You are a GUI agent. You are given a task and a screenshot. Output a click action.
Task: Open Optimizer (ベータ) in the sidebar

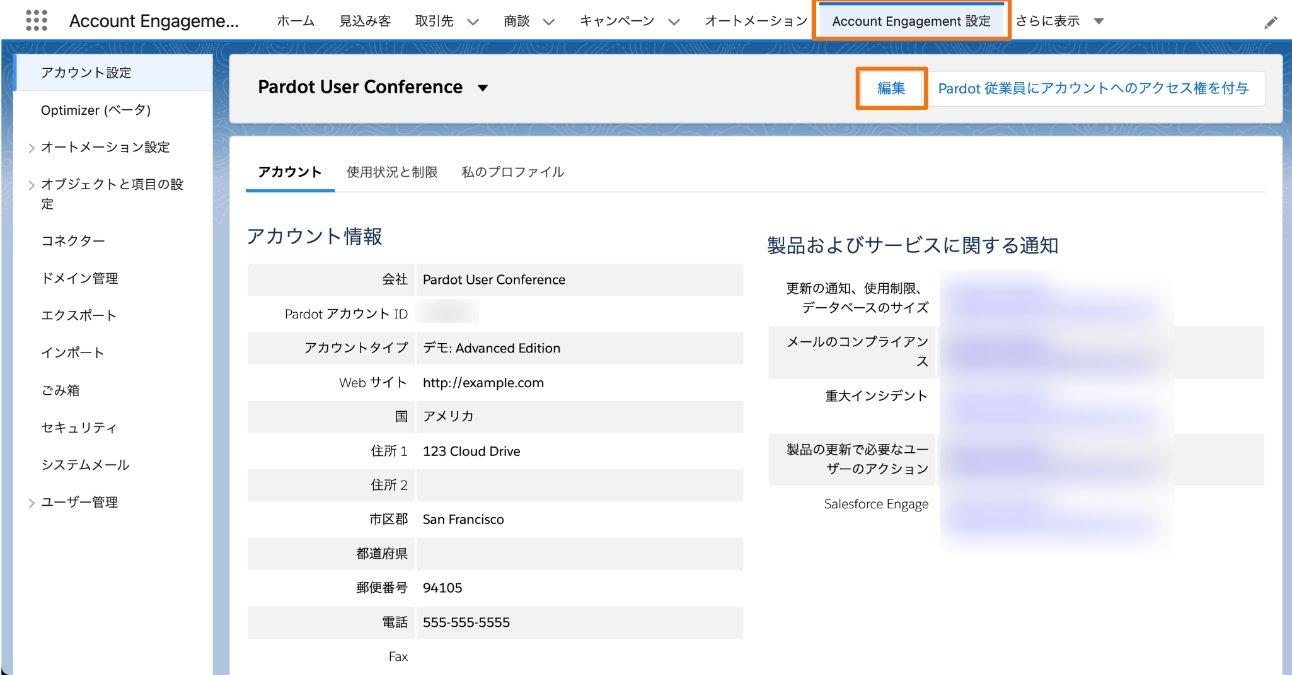point(96,110)
